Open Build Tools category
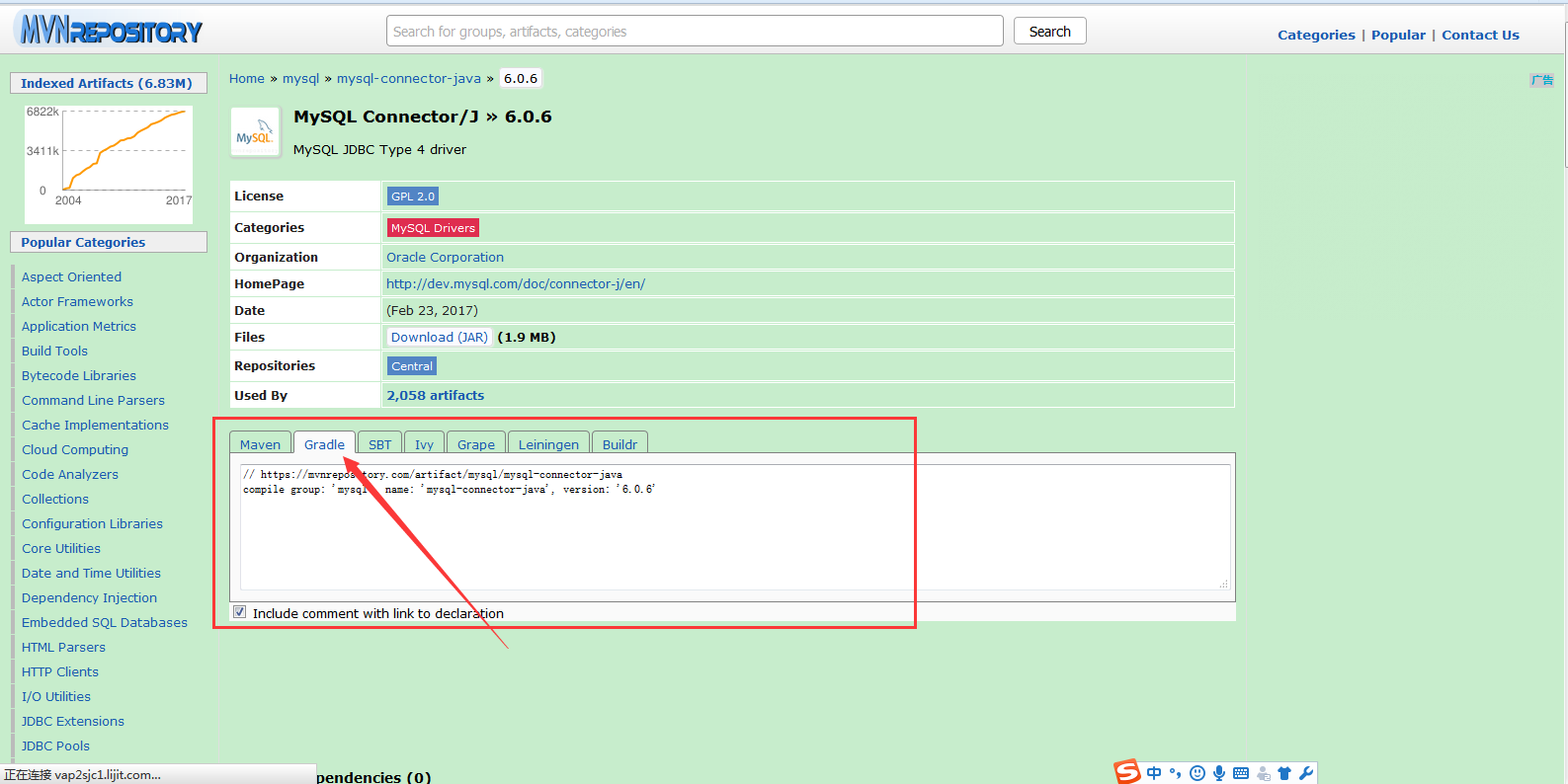The width and height of the screenshot is (1568, 784). click(x=54, y=351)
